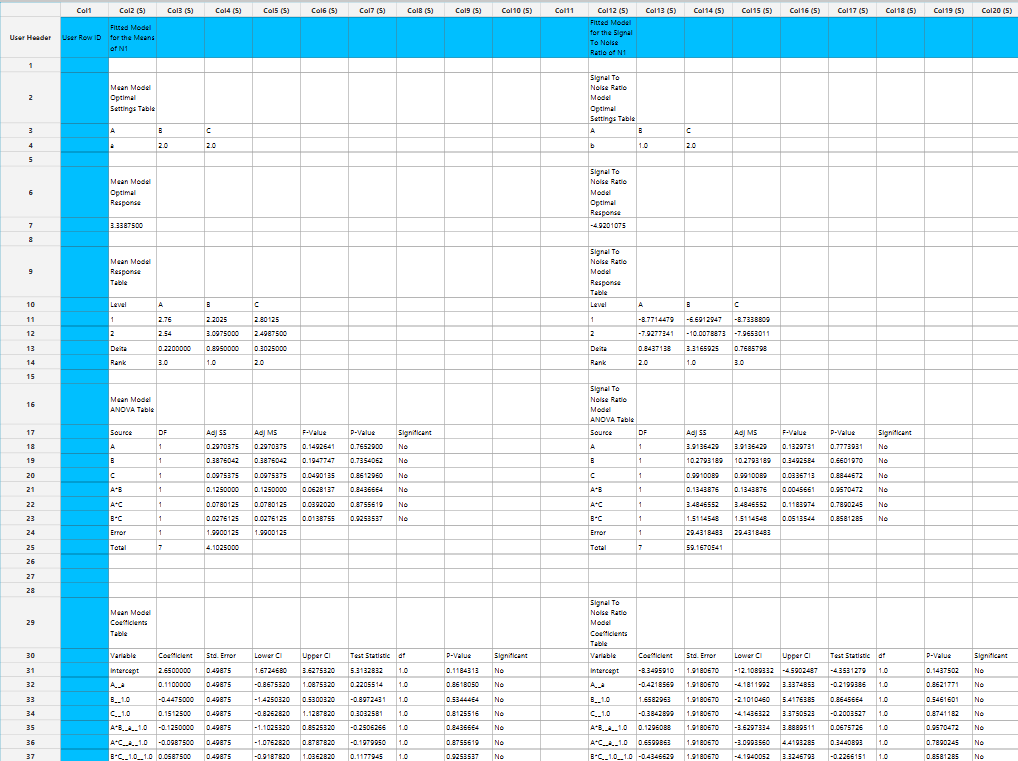
Task: Click the F-Value 0.3492584
Action: [x=804, y=461]
